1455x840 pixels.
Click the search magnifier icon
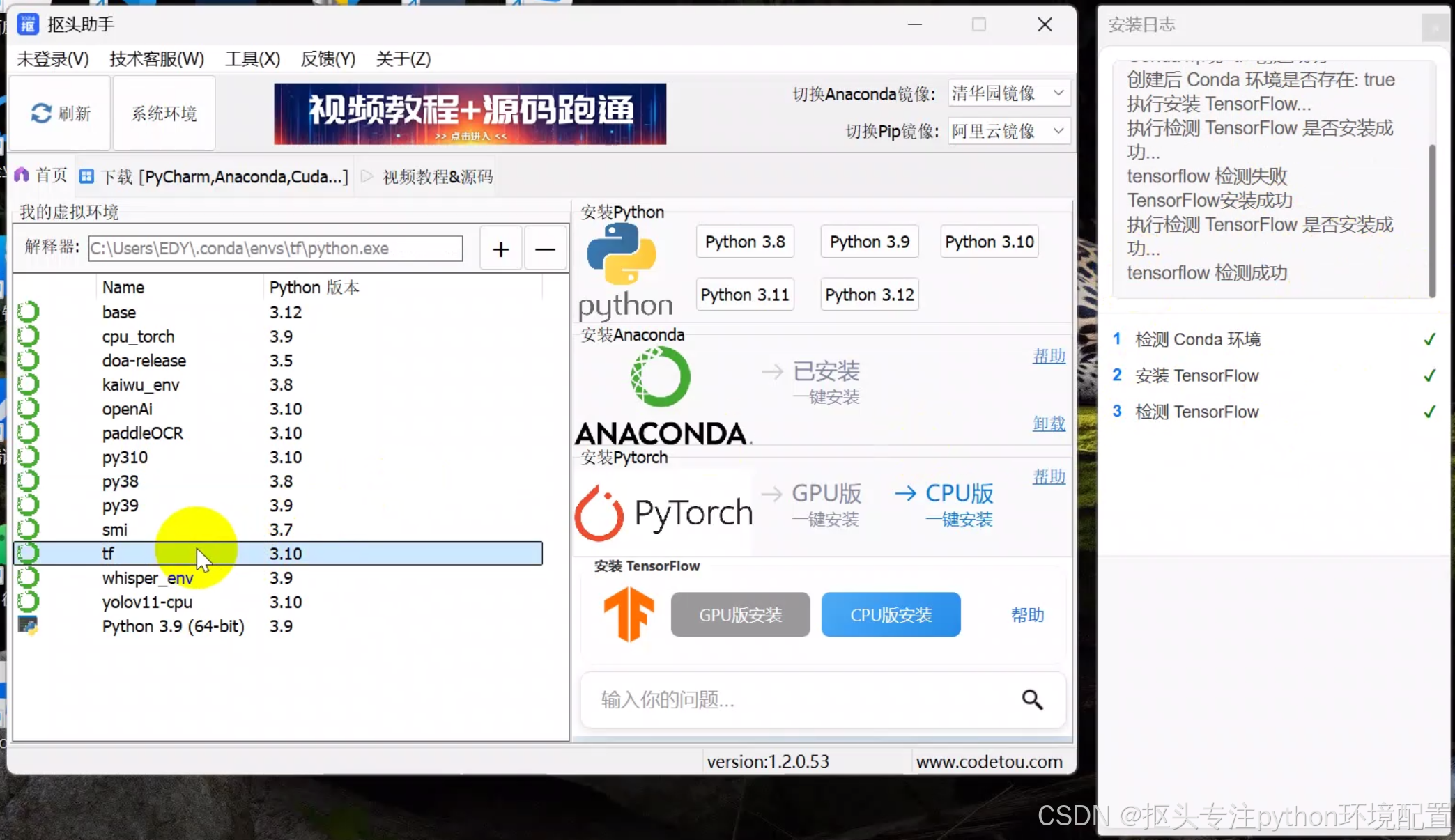point(1032,699)
